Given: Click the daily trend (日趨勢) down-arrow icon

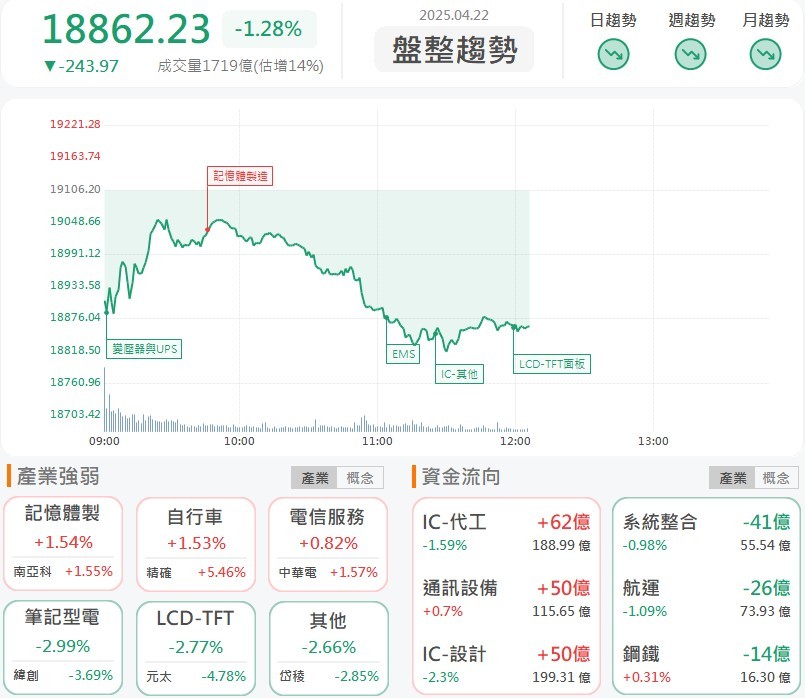Looking at the screenshot, I should pos(613,54).
